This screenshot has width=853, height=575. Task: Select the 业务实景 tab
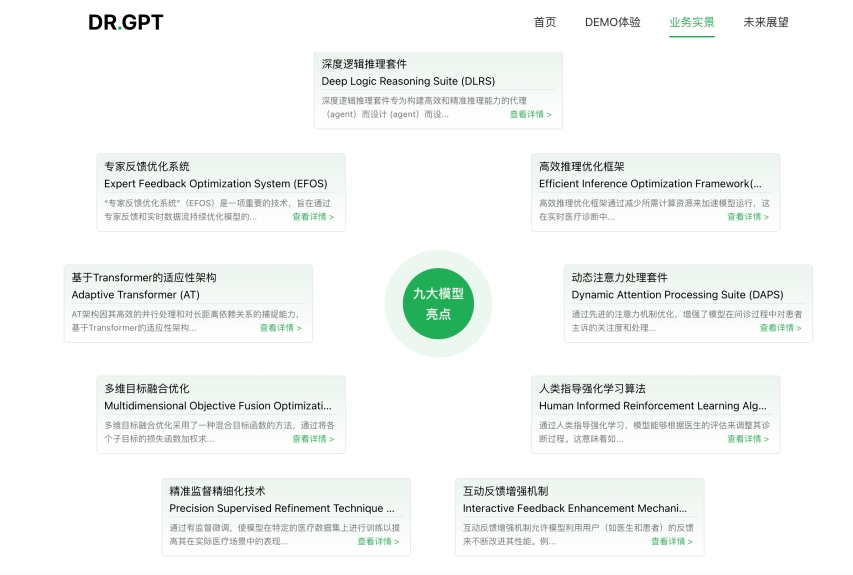click(x=691, y=22)
